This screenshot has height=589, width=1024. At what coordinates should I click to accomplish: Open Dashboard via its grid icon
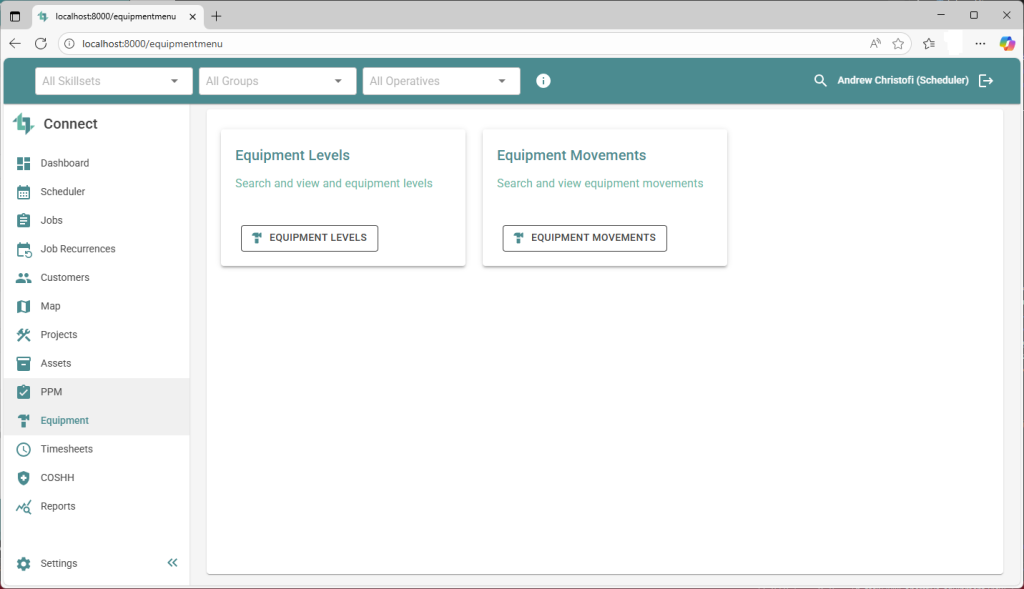[x=24, y=163]
